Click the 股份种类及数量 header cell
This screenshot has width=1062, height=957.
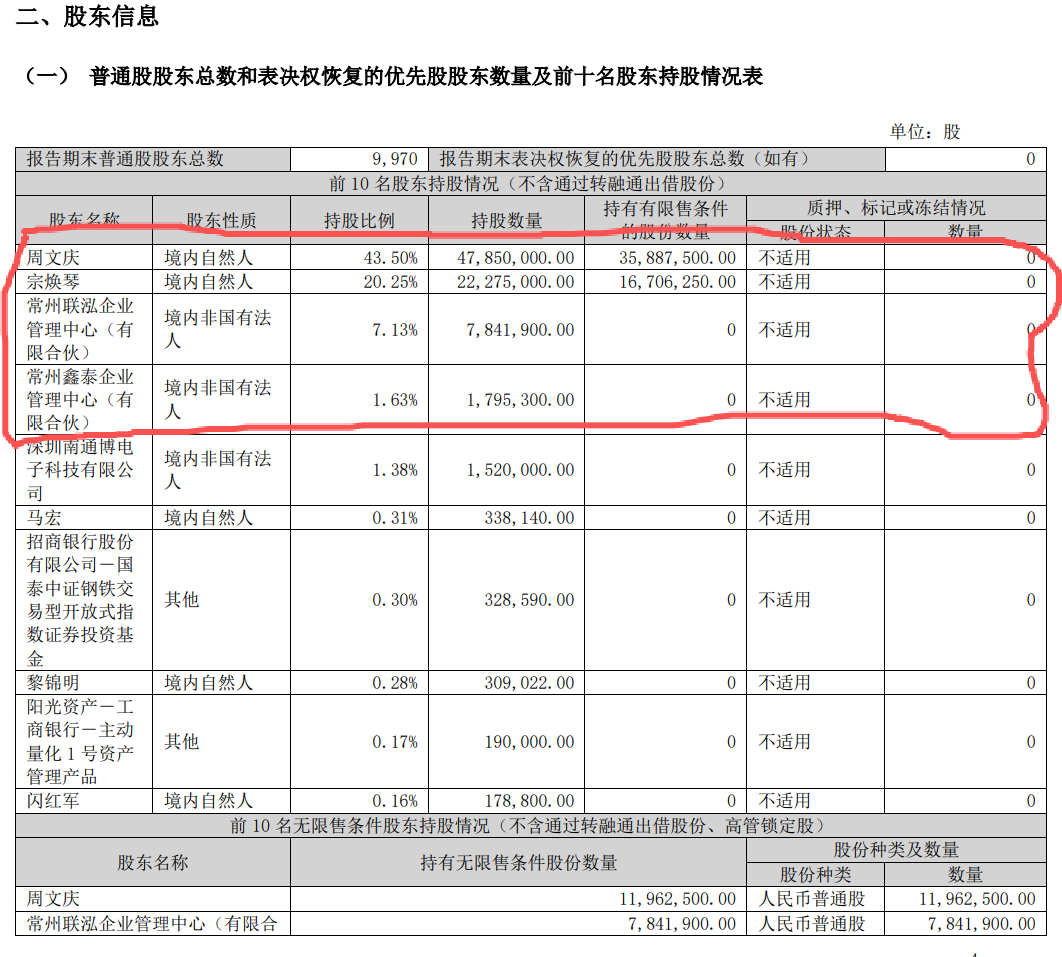pyautogui.click(x=896, y=850)
